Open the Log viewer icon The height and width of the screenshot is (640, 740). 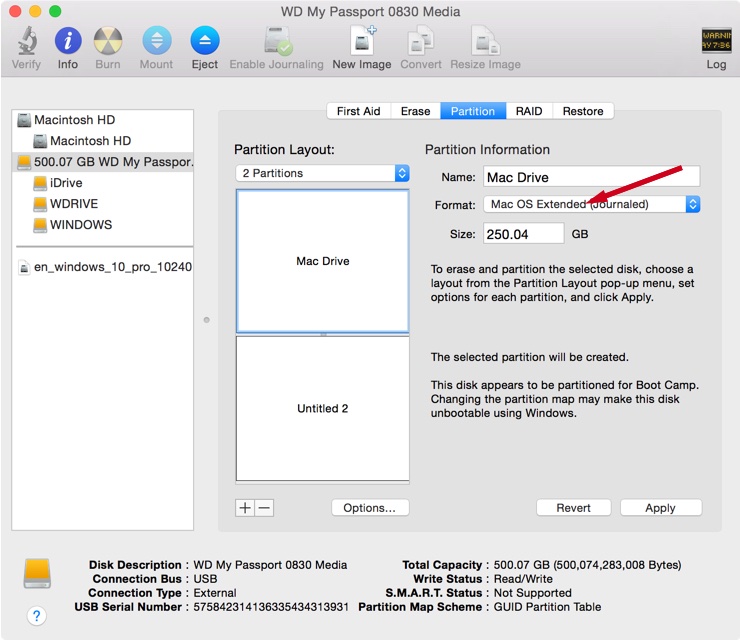pyautogui.click(x=716, y=41)
